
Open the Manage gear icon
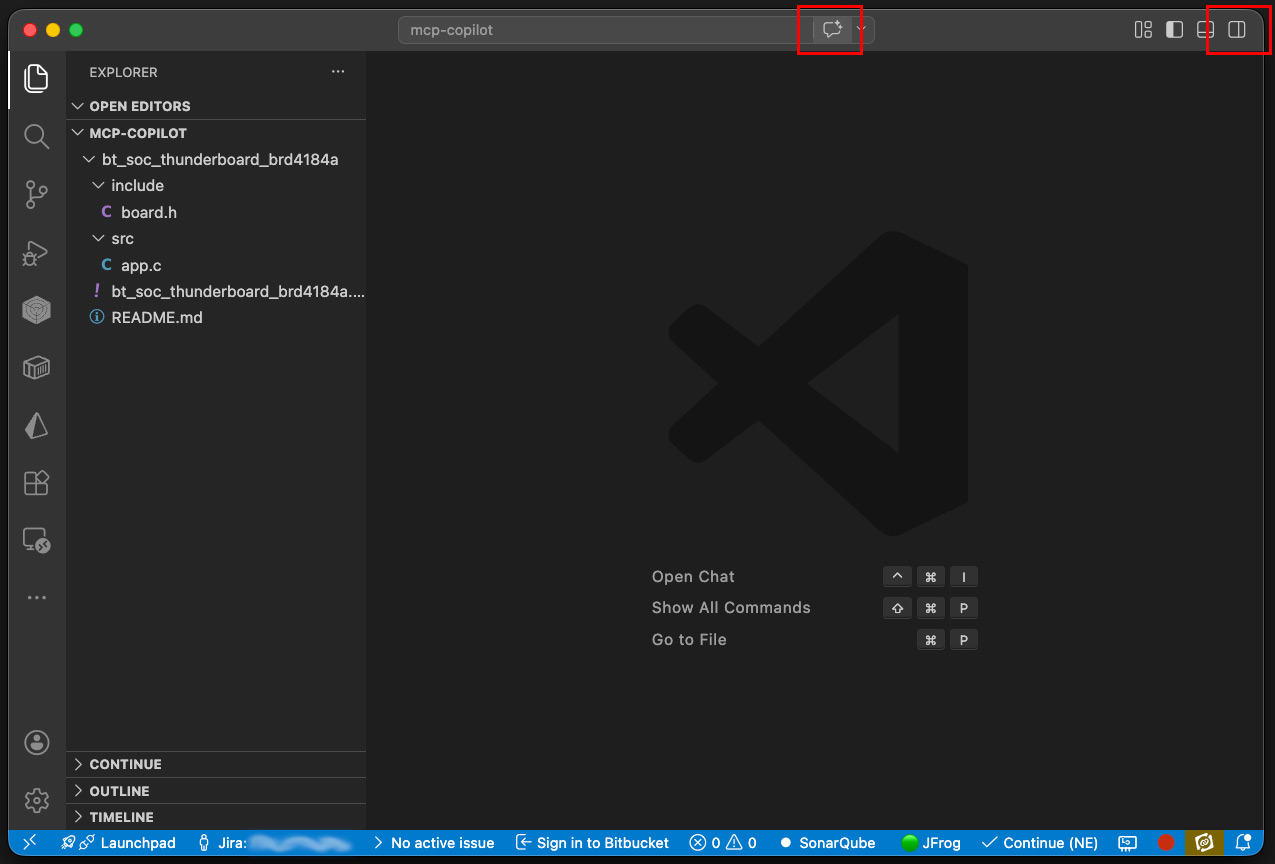37,800
